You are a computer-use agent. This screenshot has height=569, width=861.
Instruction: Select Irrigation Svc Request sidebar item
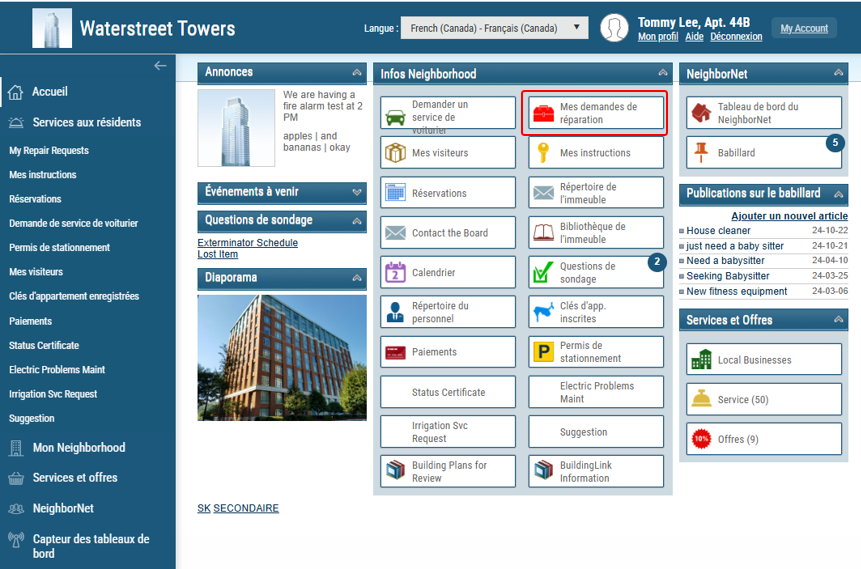click(x=53, y=394)
